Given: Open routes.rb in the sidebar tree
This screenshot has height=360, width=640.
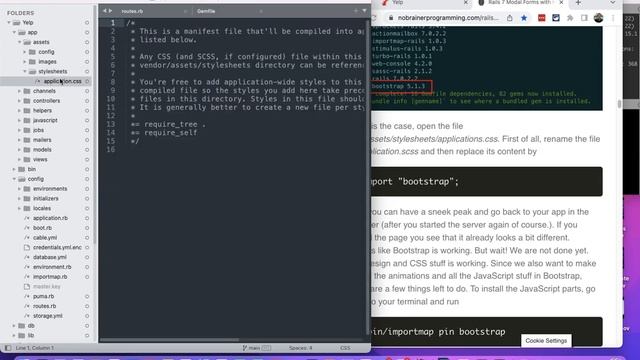Looking at the screenshot, I should pyautogui.click(x=44, y=306).
